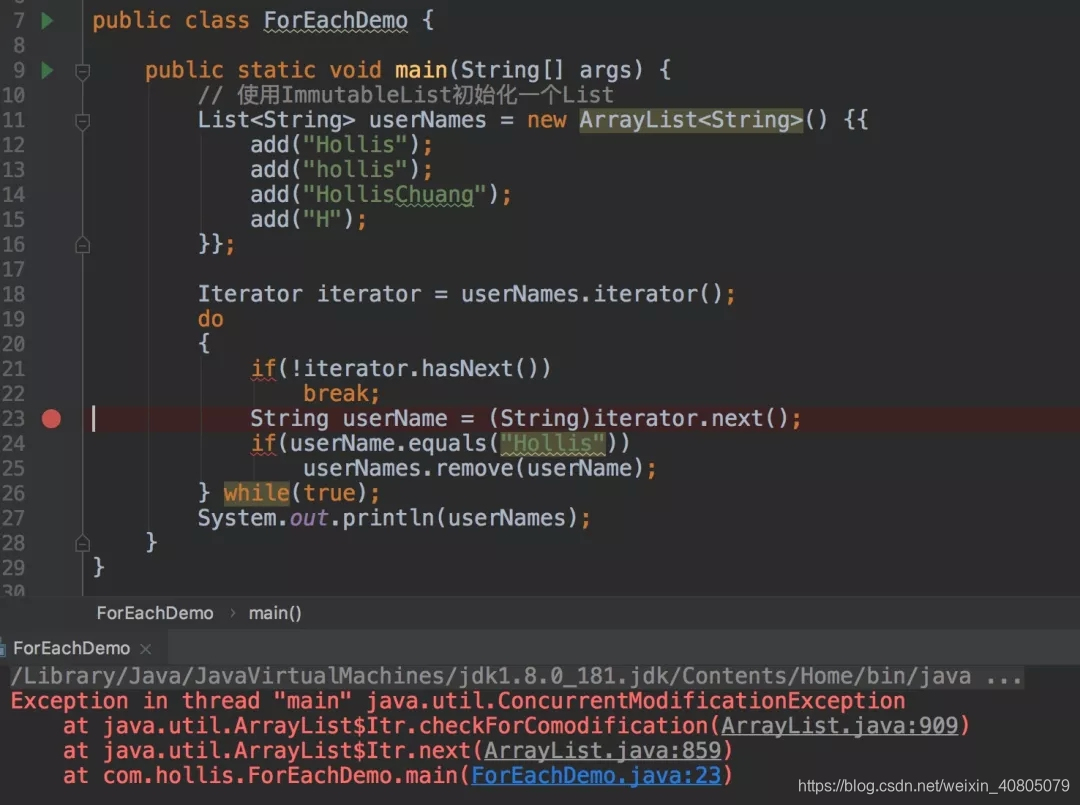
Task: Open ForEachDemo breadcrumb item
Action: (155, 613)
